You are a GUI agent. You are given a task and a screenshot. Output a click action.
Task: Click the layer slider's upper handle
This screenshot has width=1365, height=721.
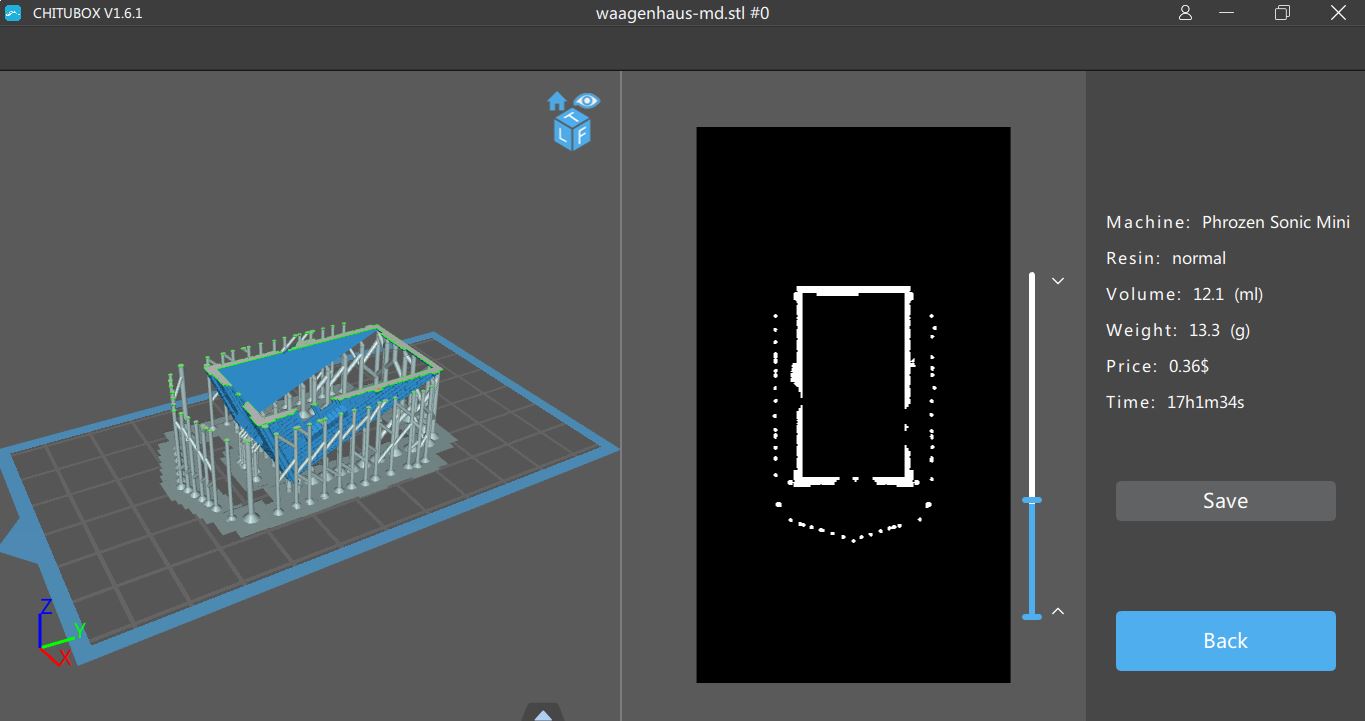click(x=1032, y=499)
